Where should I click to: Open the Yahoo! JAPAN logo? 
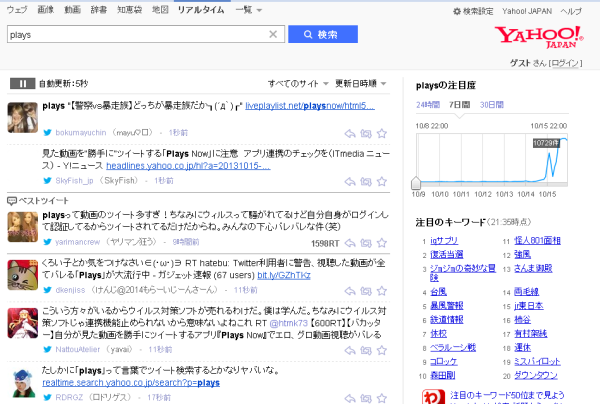pyautogui.click(x=539, y=37)
